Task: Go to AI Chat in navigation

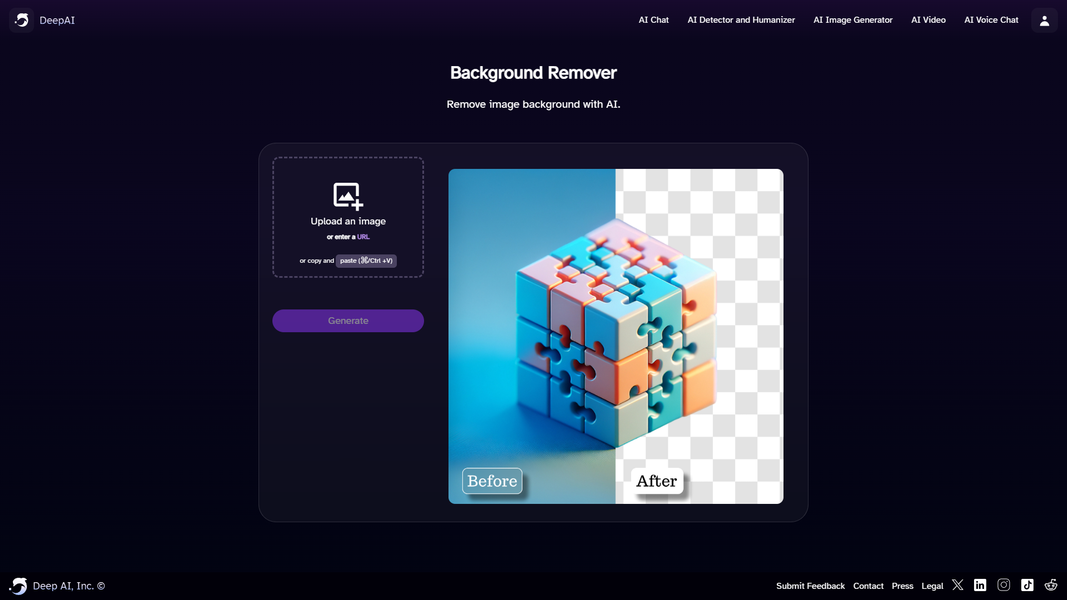Action: click(653, 20)
